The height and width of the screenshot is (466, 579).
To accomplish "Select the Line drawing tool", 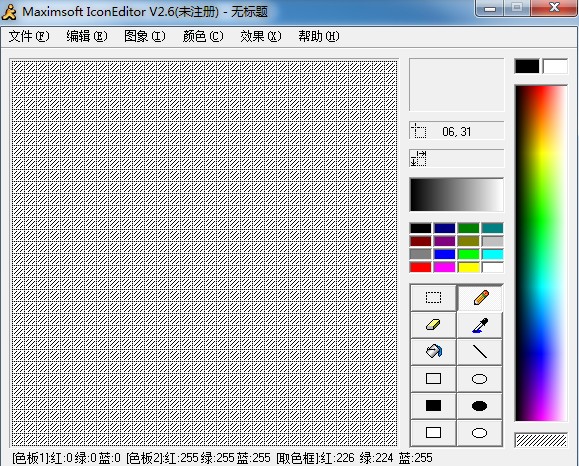I will click(x=480, y=352).
